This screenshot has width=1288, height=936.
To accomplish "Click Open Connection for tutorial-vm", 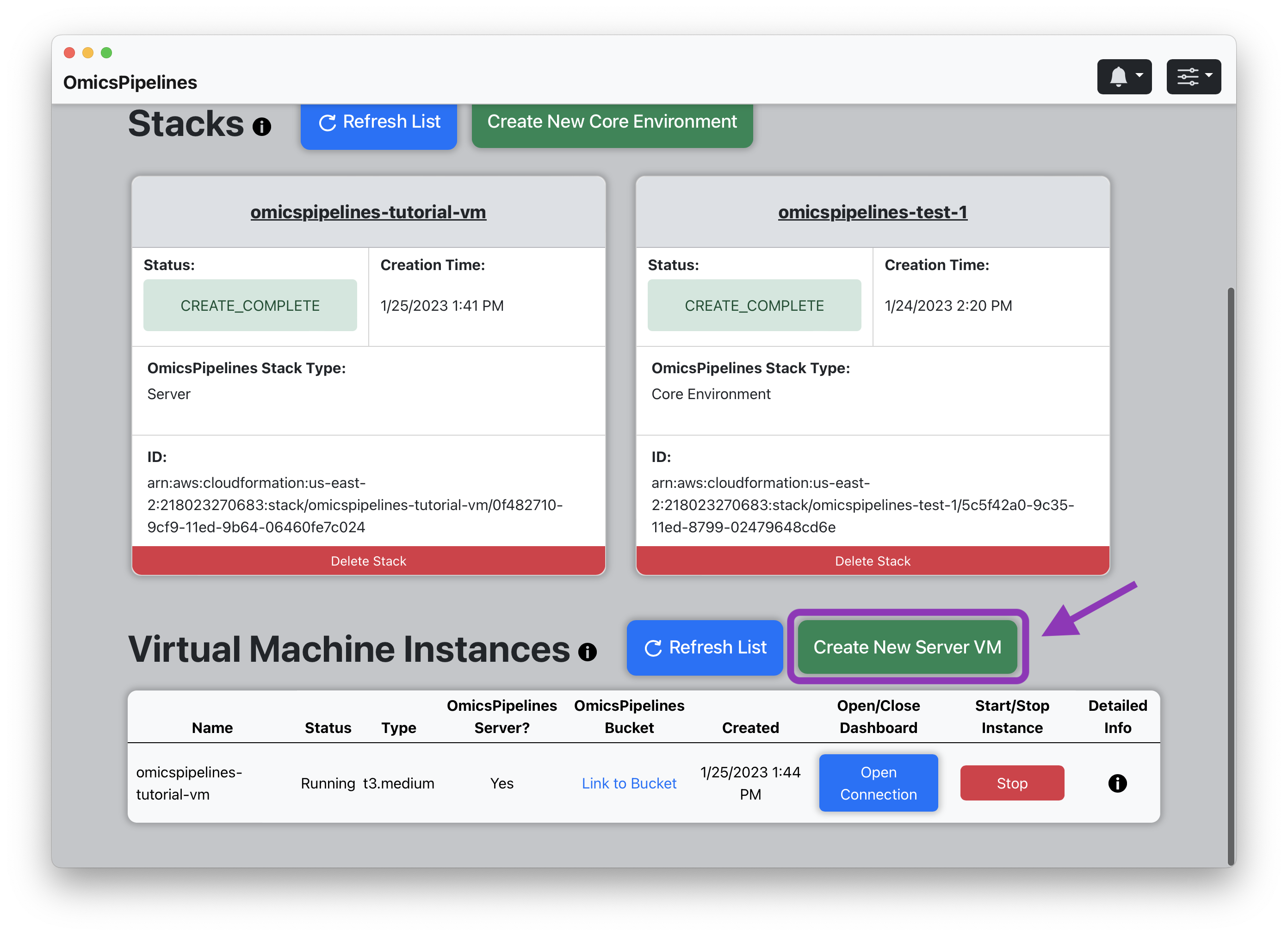I will [x=878, y=783].
